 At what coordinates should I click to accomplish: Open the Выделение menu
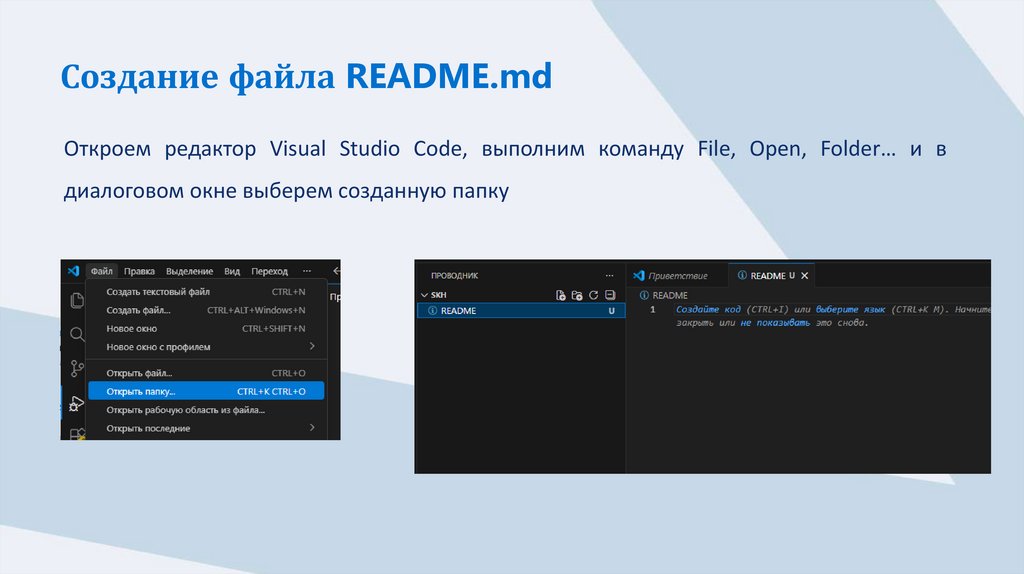189,271
